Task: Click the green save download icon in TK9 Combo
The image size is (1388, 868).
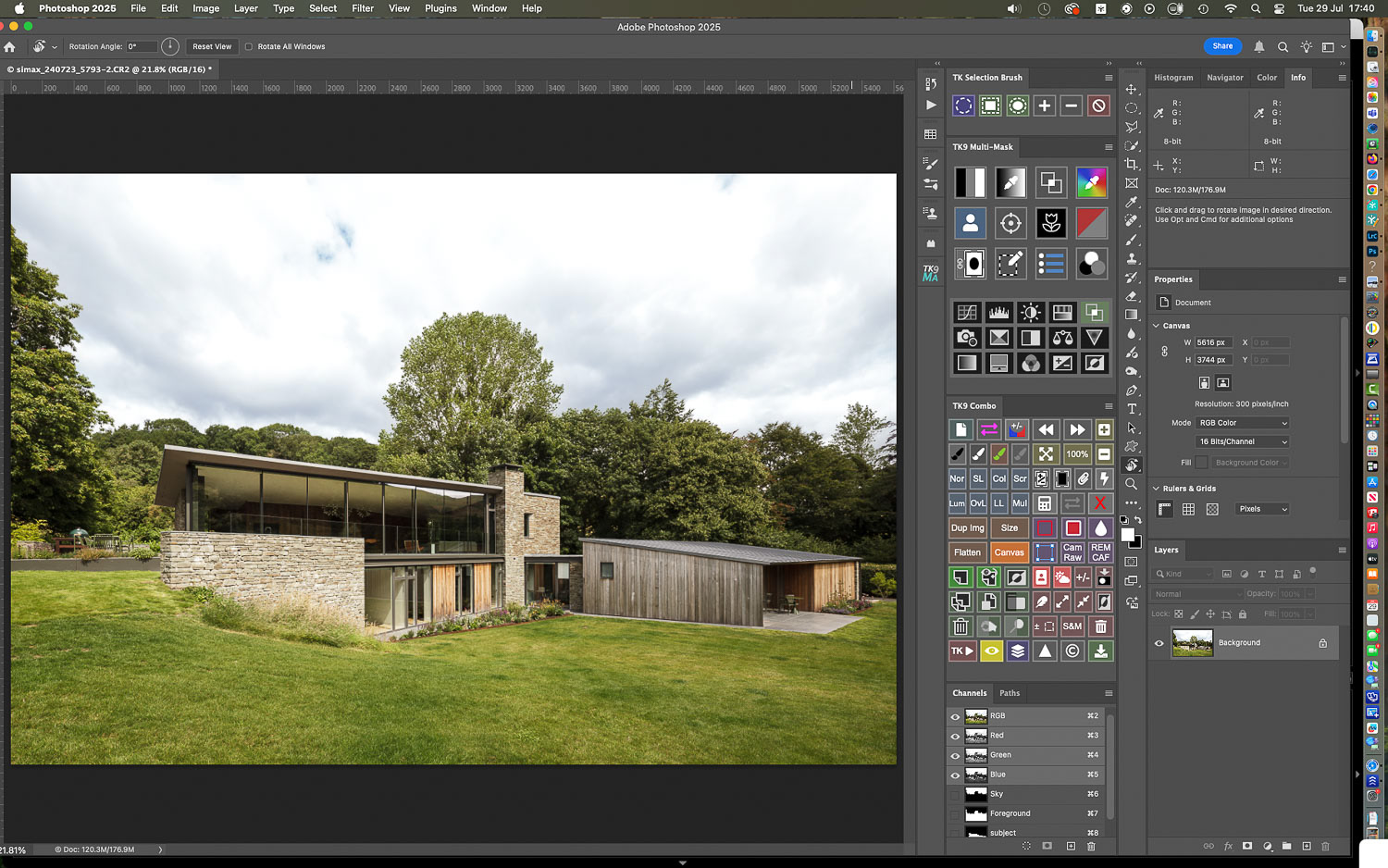Action: point(1100,651)
